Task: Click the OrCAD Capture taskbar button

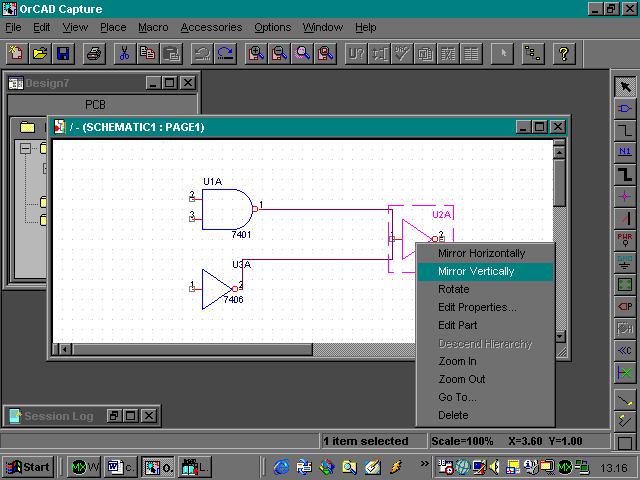Action: point(158,467)
